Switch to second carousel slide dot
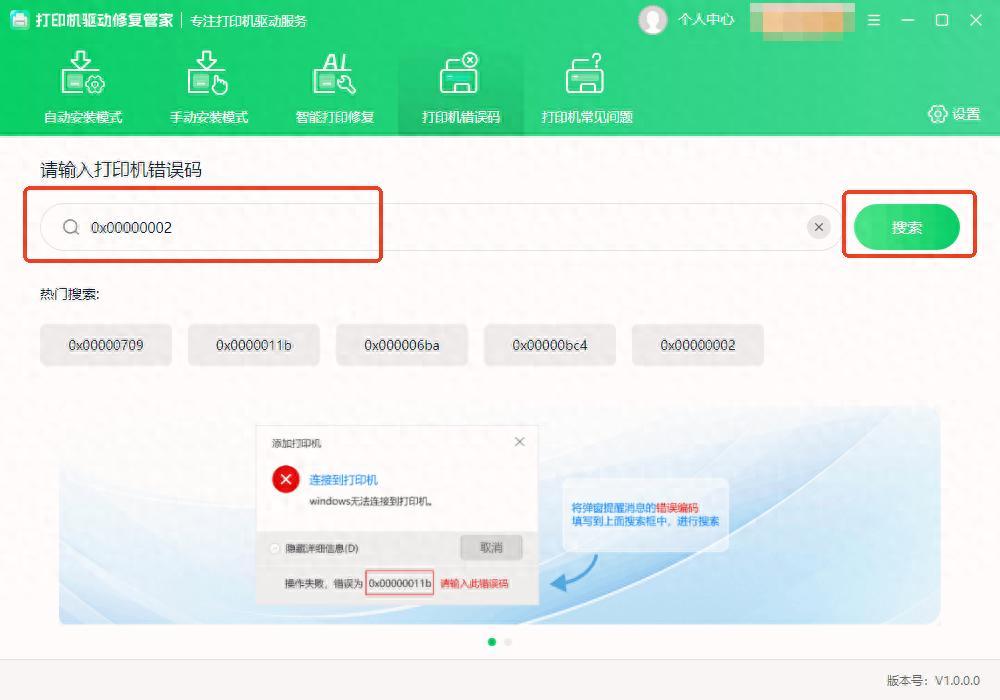Image resolution: width=1000 pixels, height=700 pixels. coord(508,642)
